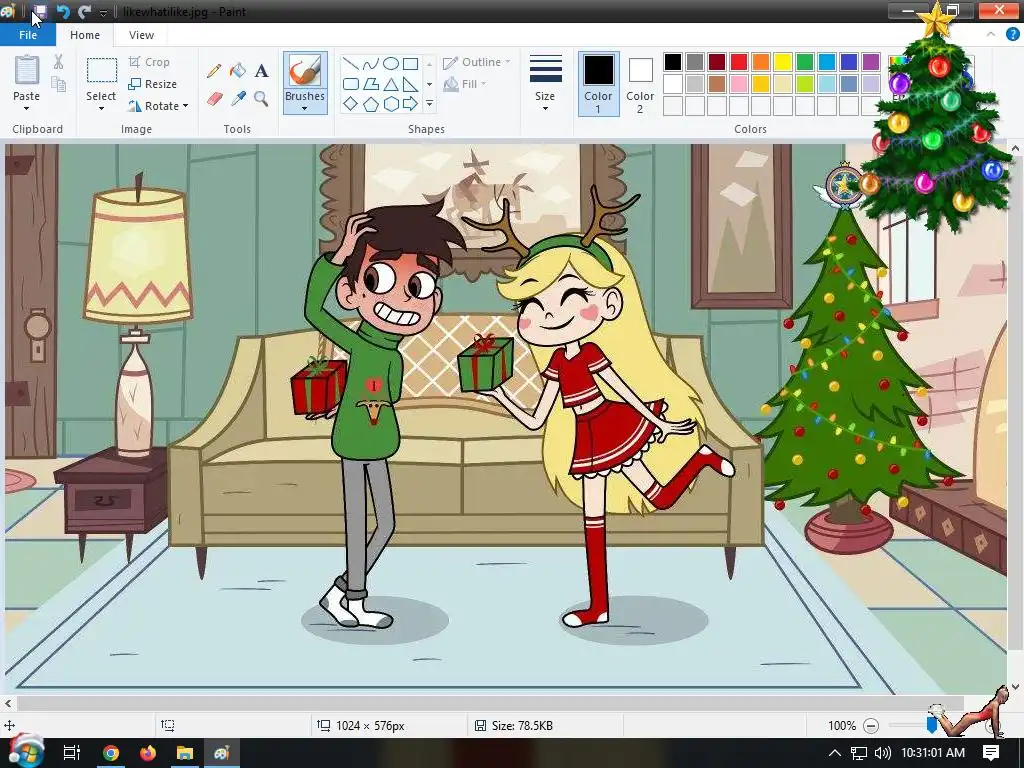
Task: Select the Eraser tool
Action: pyautogui.click(x=214, y=99)
